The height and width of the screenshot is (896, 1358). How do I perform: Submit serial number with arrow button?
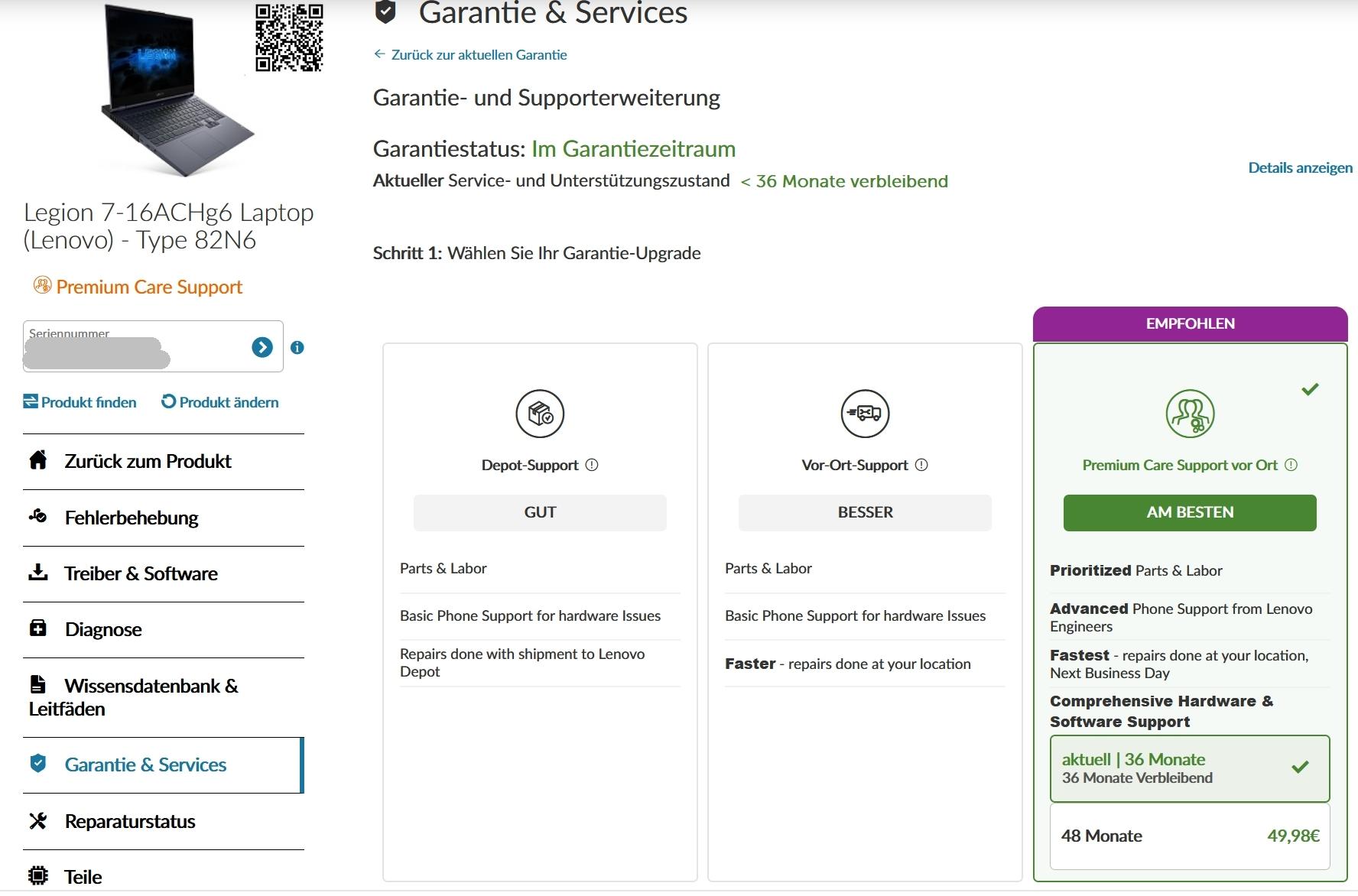262,347
